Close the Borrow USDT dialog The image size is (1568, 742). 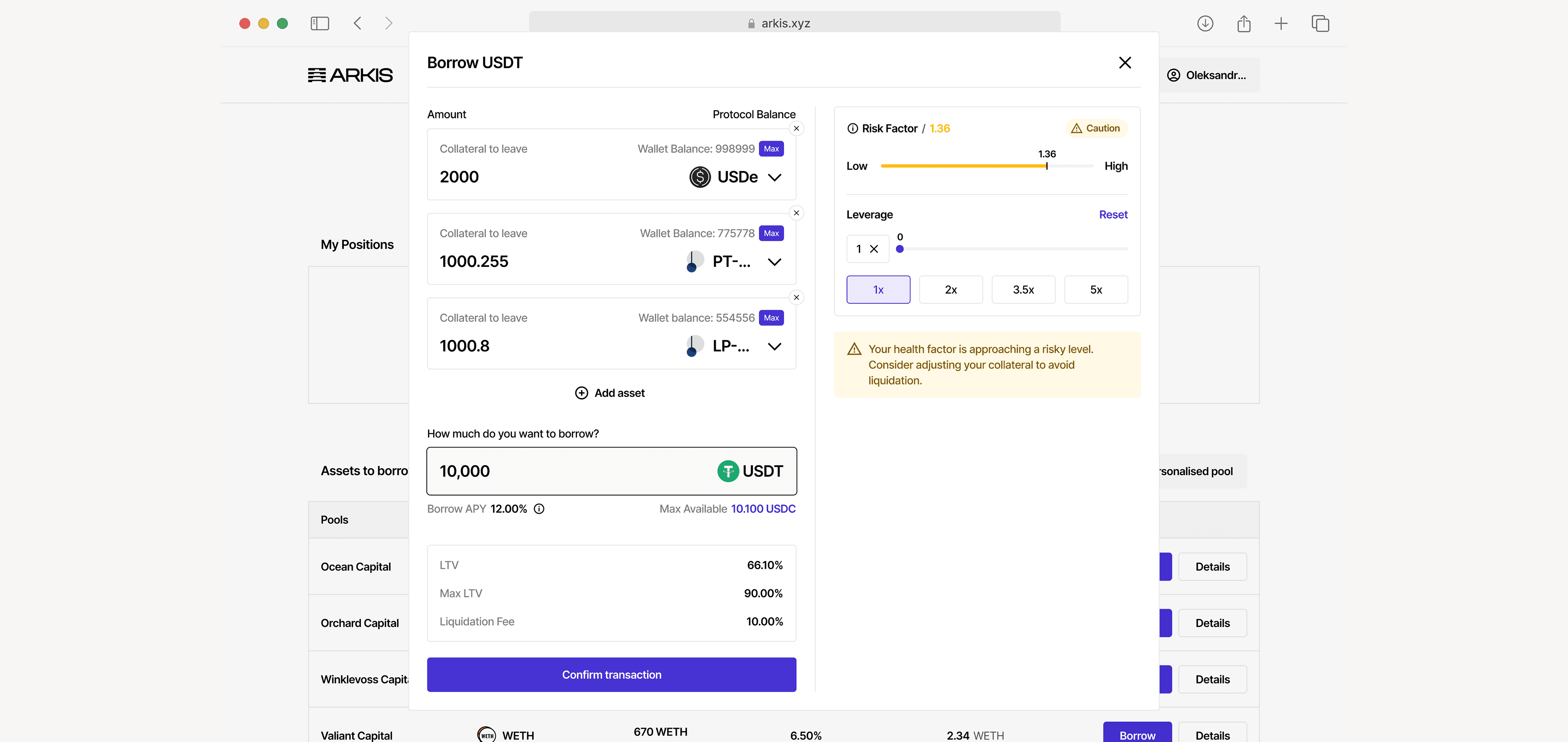(1125, 63)
